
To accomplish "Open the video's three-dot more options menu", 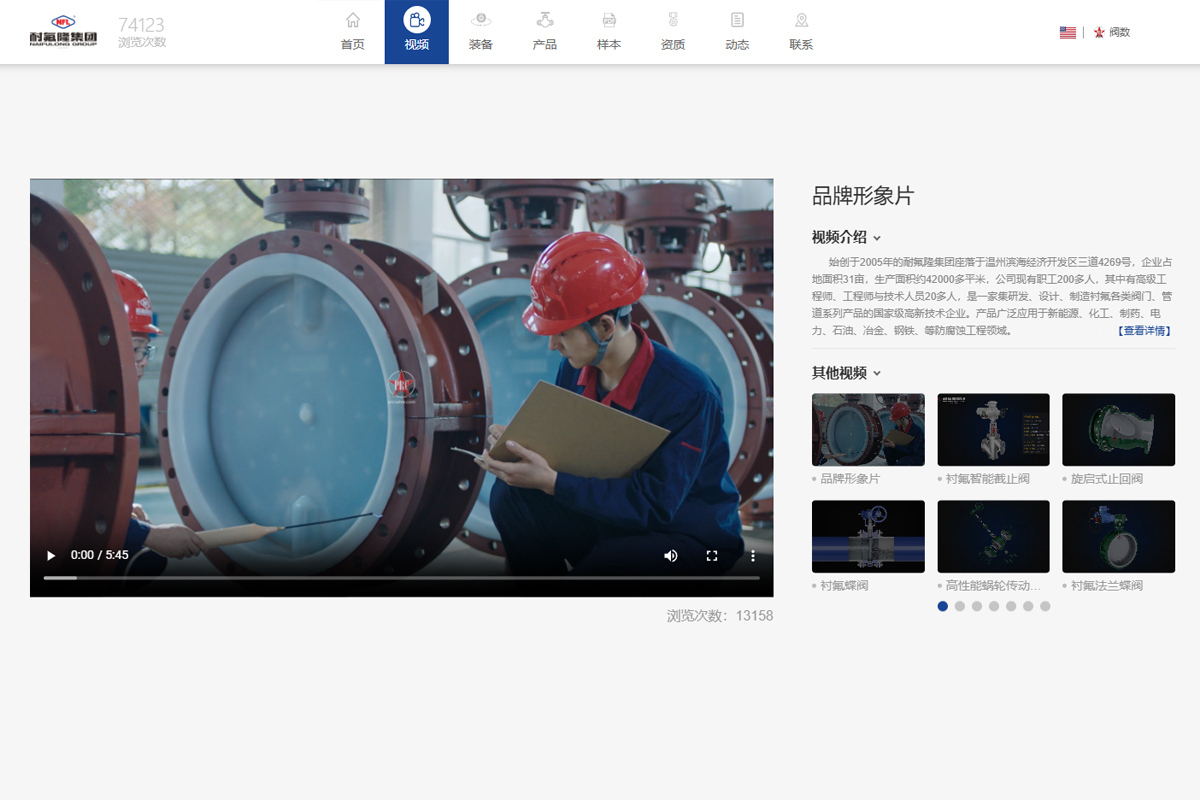I will coord(753,555).
